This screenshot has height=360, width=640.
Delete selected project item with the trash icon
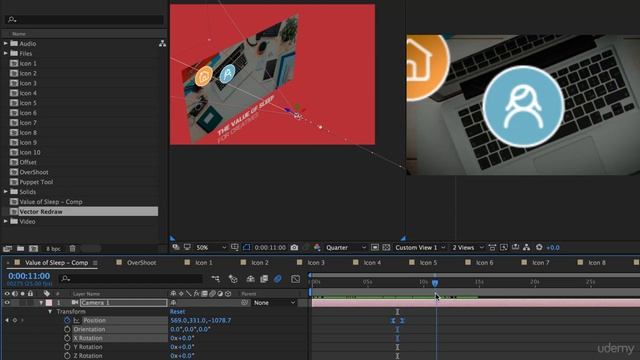[x=72, y=248]
